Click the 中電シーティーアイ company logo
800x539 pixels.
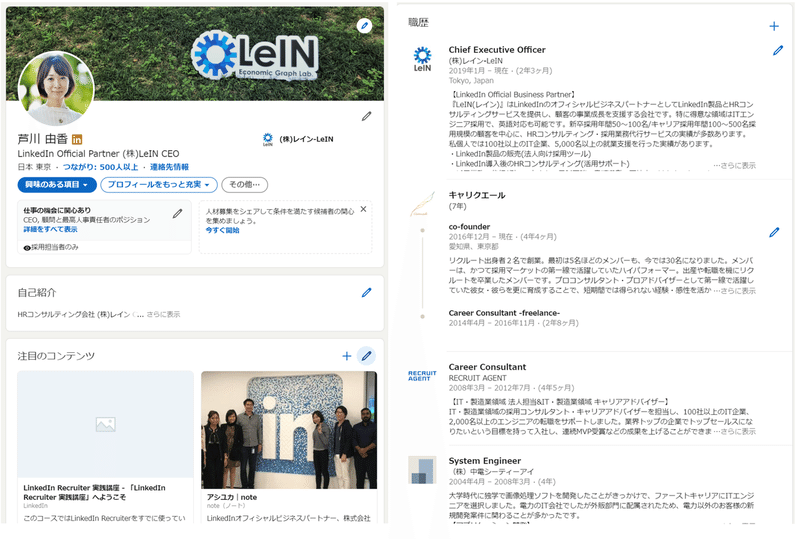click(422, 470)
